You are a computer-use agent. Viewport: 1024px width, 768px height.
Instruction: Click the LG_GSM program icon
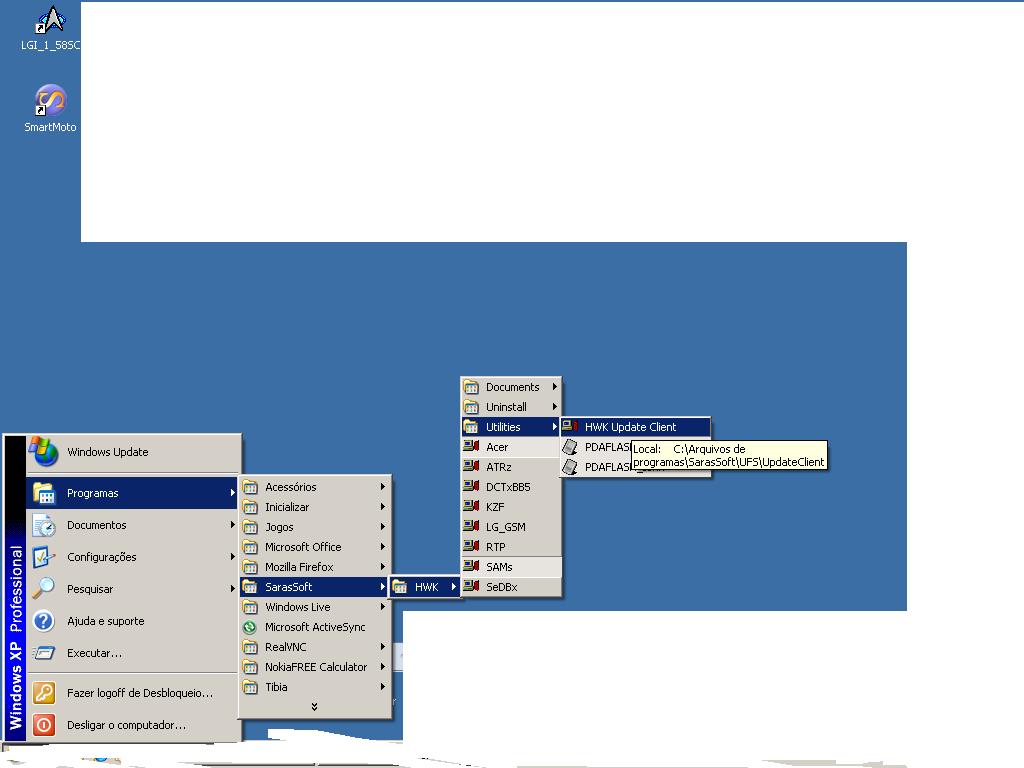tap(472, 527)
